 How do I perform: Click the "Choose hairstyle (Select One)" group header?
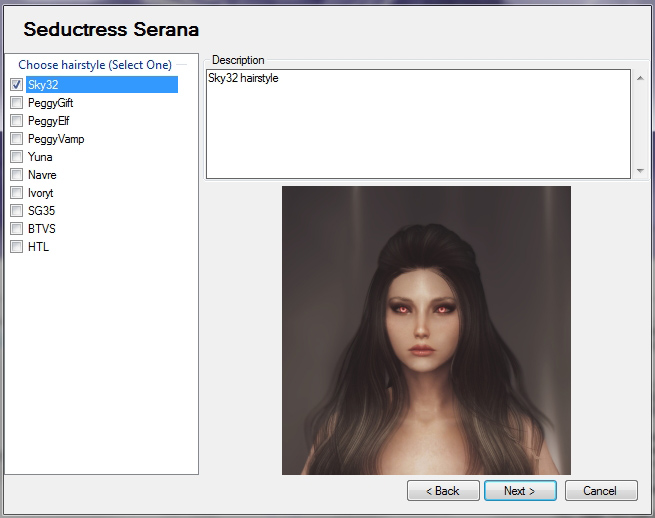click(x=95, y=65)
